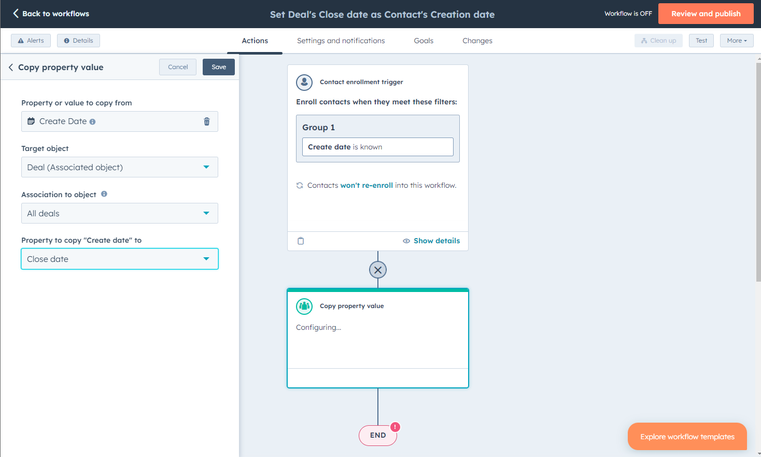The height and width of the screenshot is (457, 761).
Task: Go back to workflows
Action: 51,14
